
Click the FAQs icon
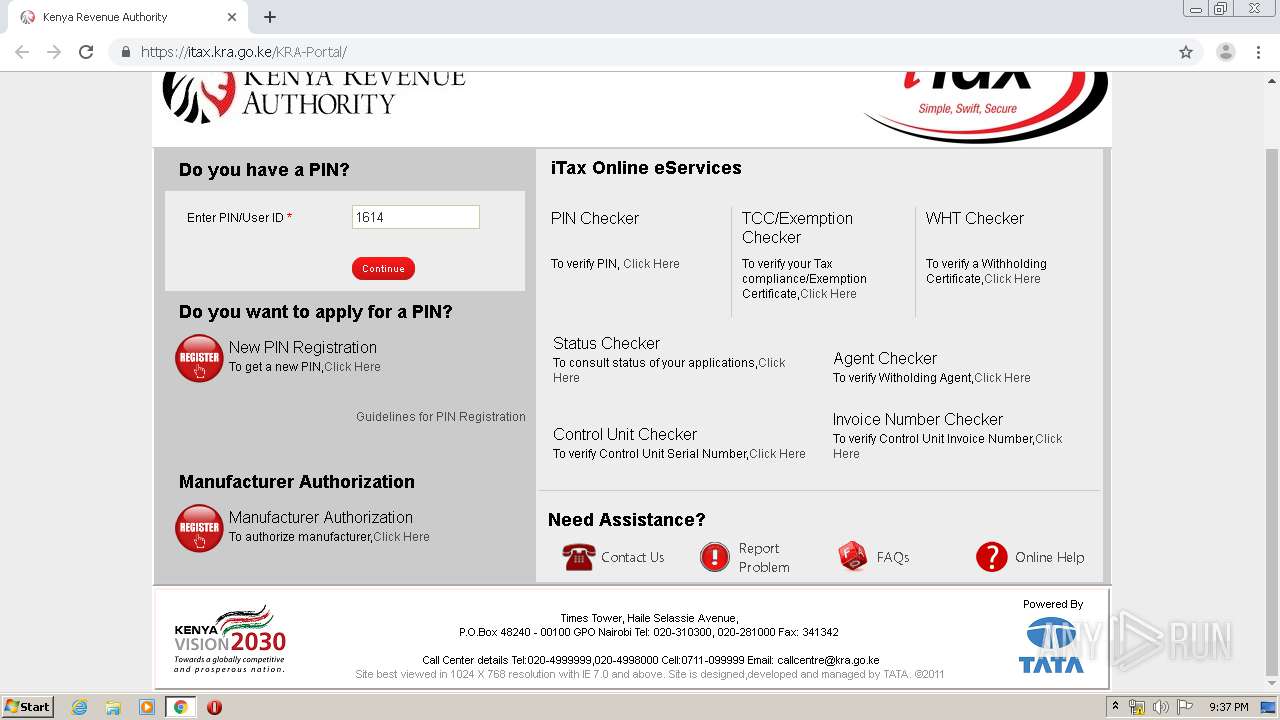(853, 557)
